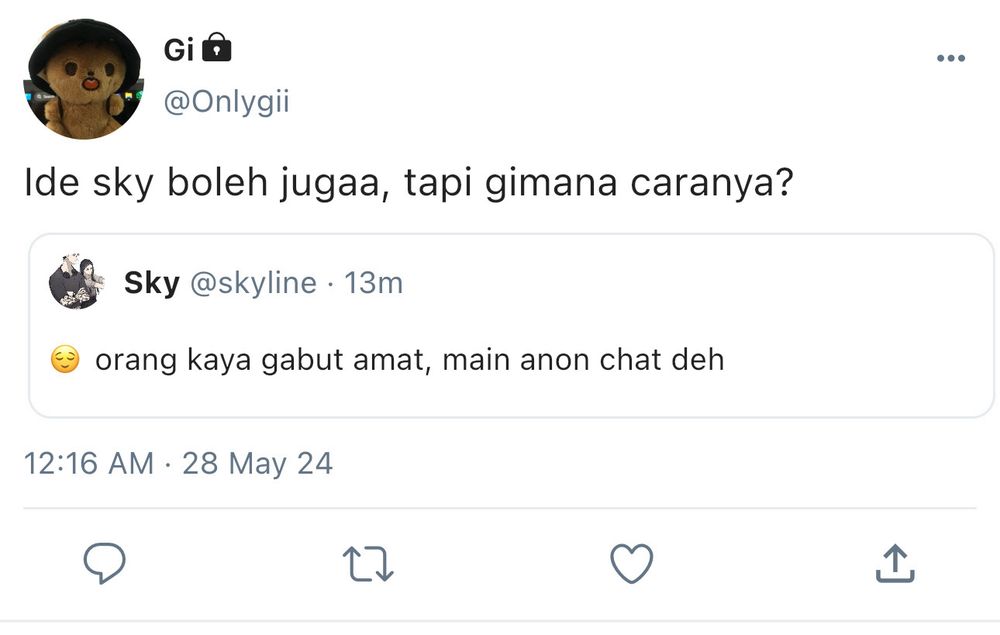The width and height of the screenshot is (1000, 635).
Task: Click the words 'tapi gimana caranya?'
Action: click(x=598, y=187)
